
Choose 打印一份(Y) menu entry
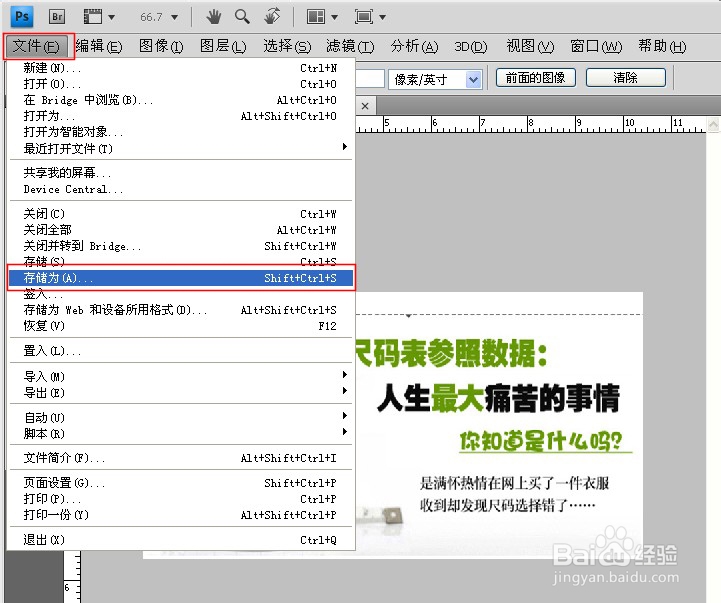coord(180,515)
